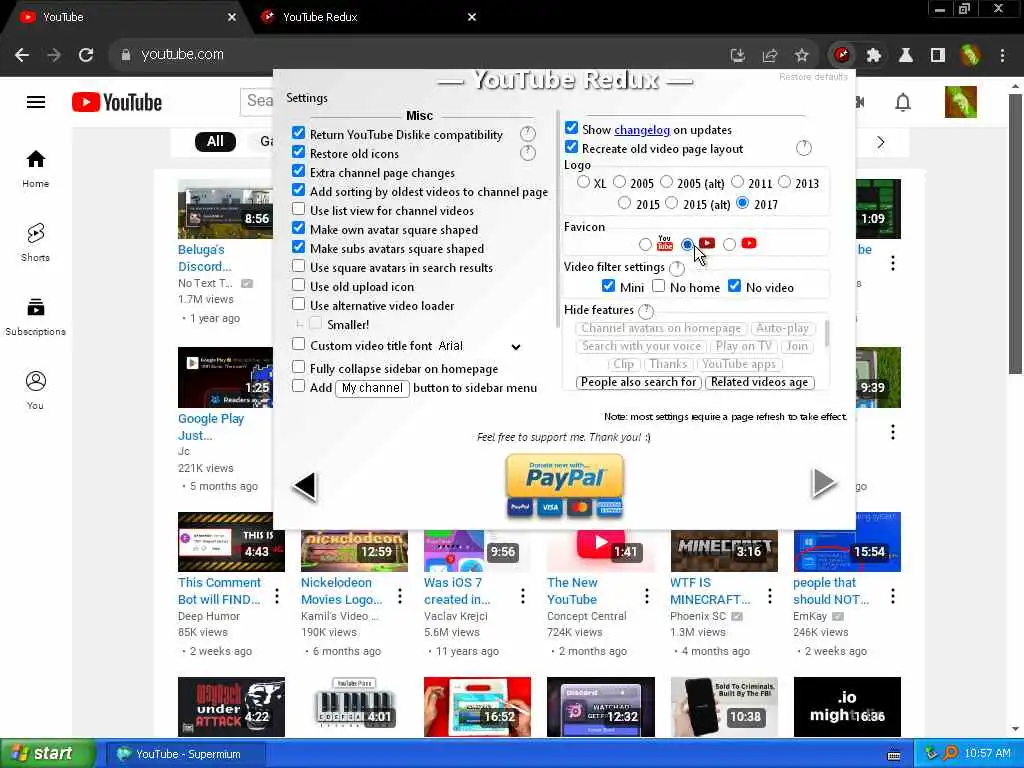The width and height of the screenshot is (1024, 768).
Task: Show help for Return YouTube Dislike compatibility
Action: point(528,135)
